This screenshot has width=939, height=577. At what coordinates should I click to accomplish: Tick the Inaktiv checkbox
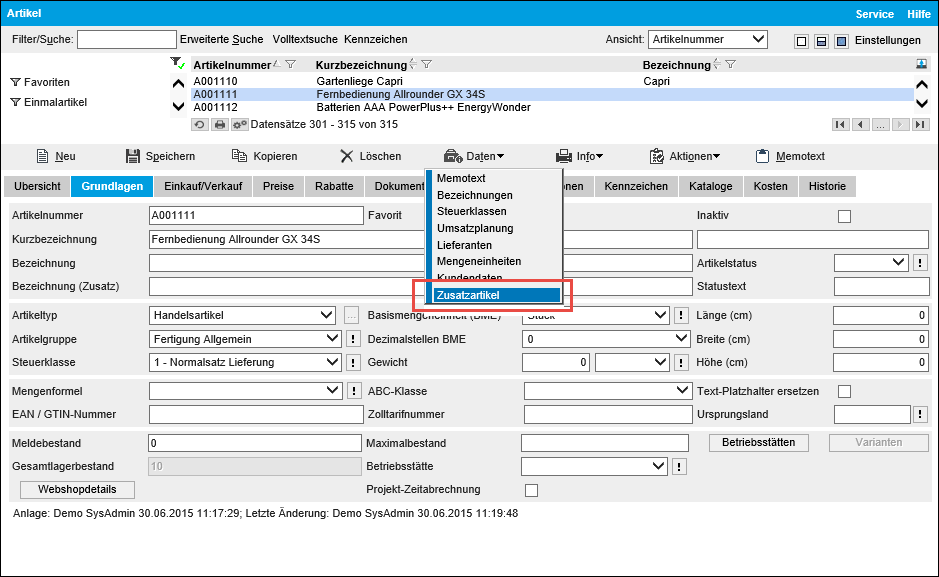coord(844,216)
